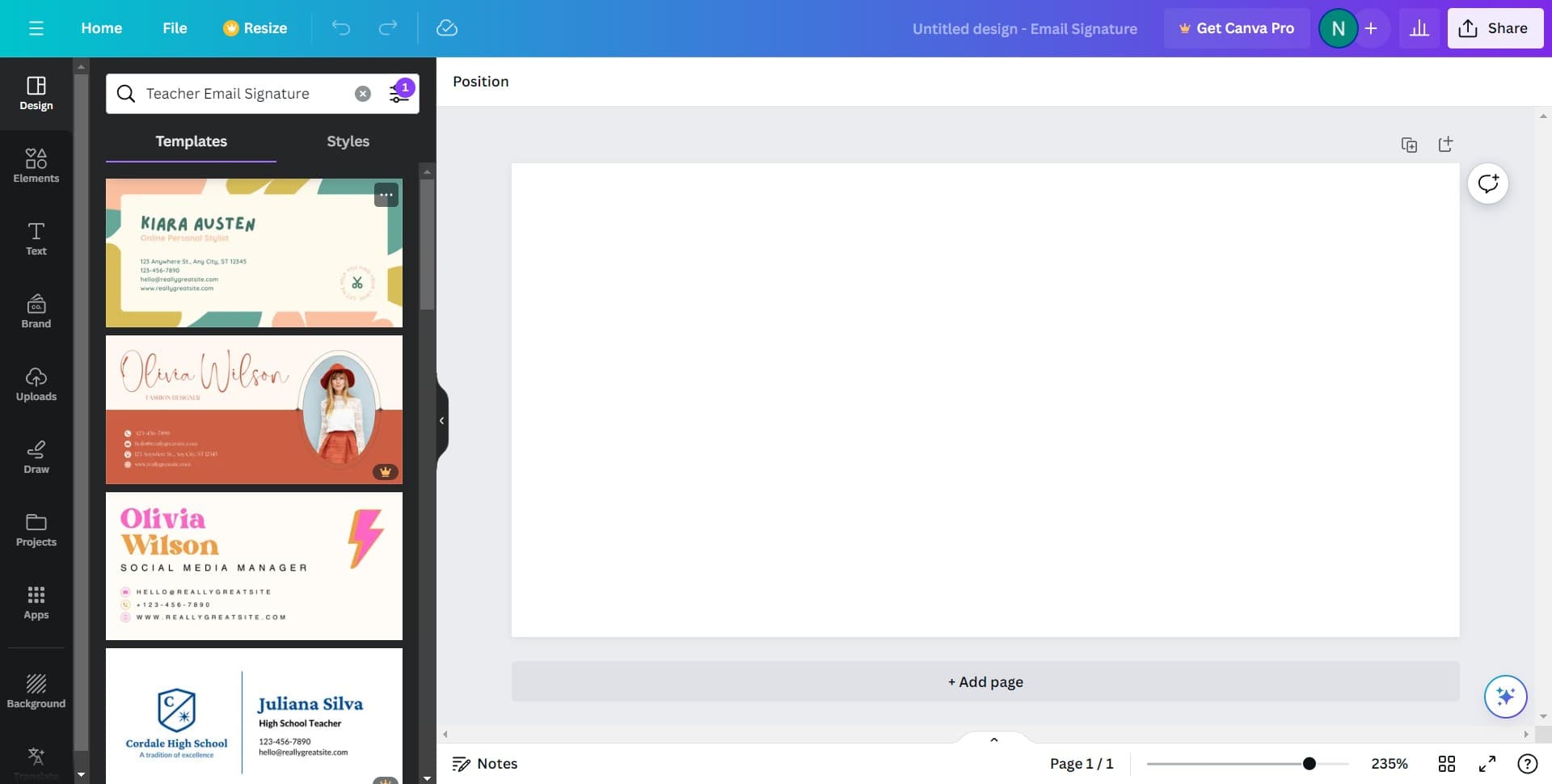The image size is (1552, 784).
Task: Select the Draw tool
Action: tap(36, 457)
